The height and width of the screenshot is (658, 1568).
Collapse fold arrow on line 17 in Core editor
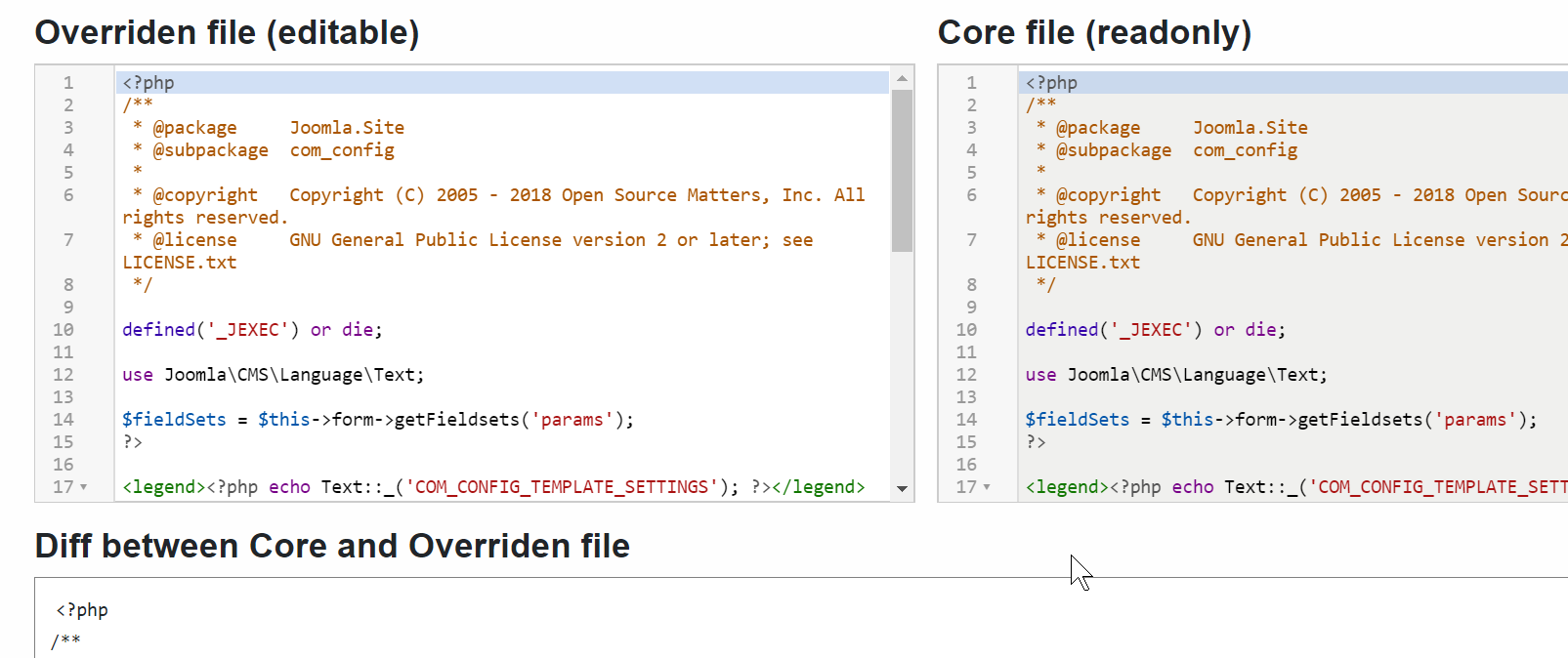(987, 487)
